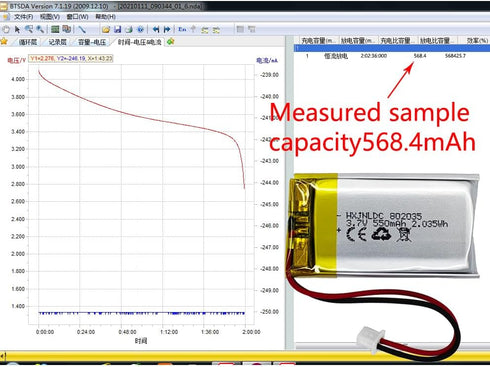
Task: Click the 充电比容量 column header
Action: [x=398, y=41]
